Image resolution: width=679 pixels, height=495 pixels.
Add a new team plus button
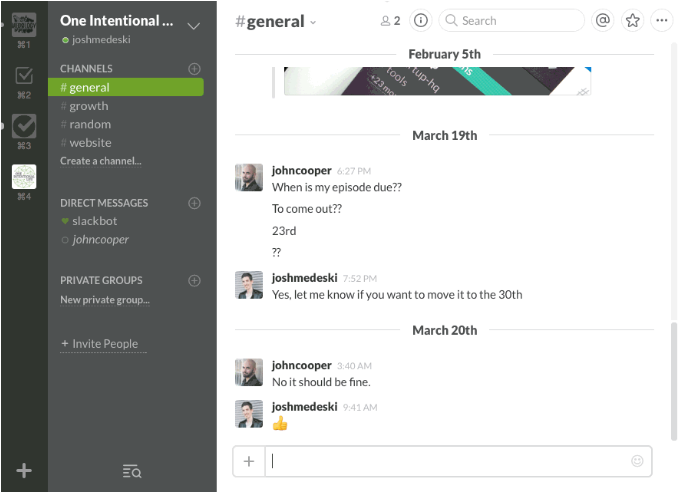[24, 471]
